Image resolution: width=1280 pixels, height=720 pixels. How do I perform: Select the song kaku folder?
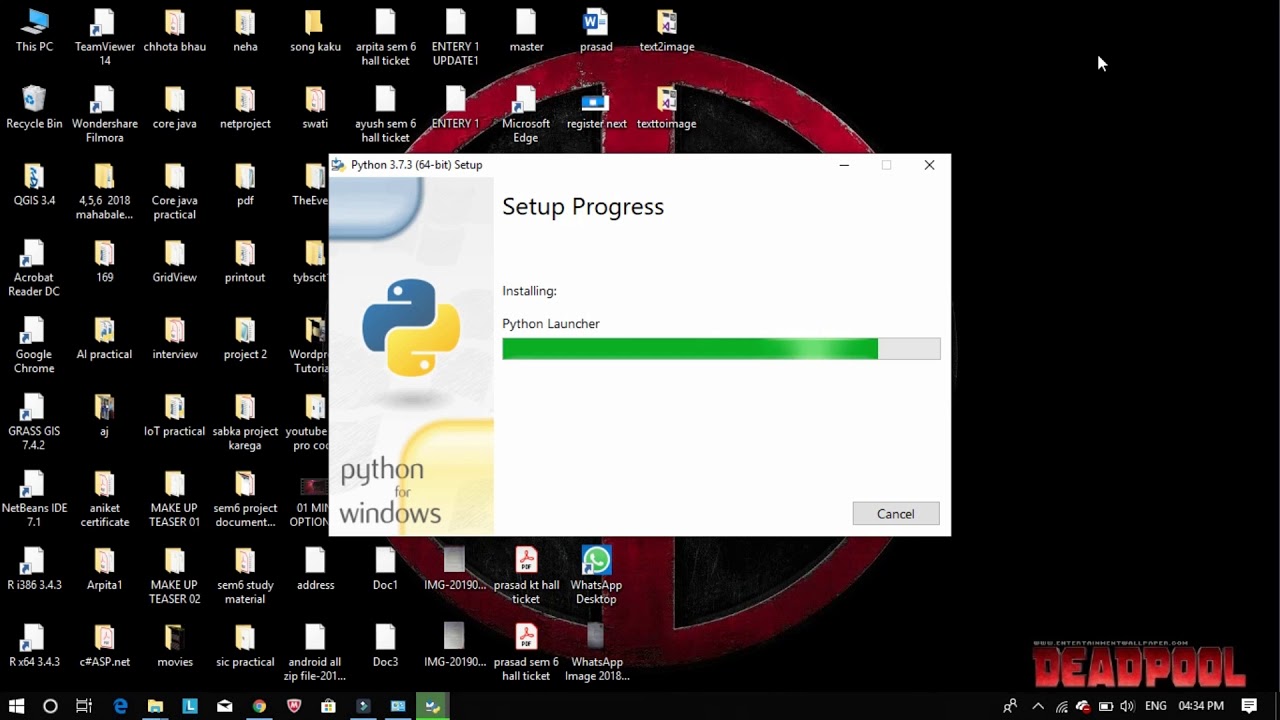tap(315, 31)
